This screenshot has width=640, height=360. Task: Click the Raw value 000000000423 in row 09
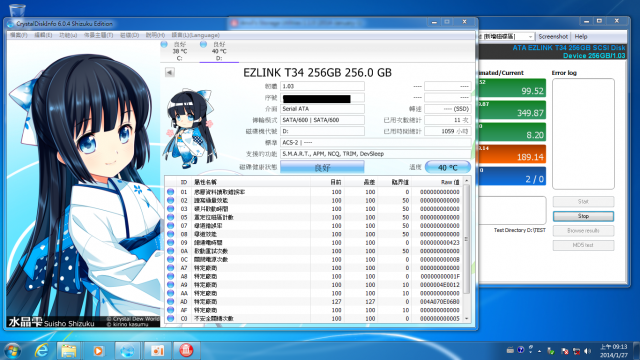tap(439, 242)
